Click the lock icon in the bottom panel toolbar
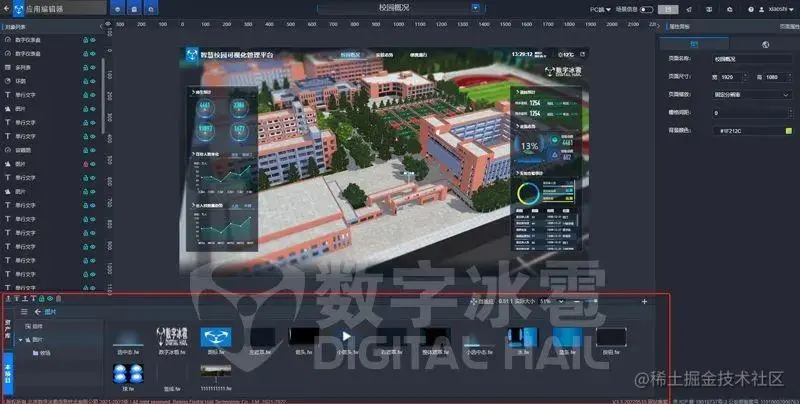Image resolution: width=800 pixels, height=404 pixels. tap(42, 298)
